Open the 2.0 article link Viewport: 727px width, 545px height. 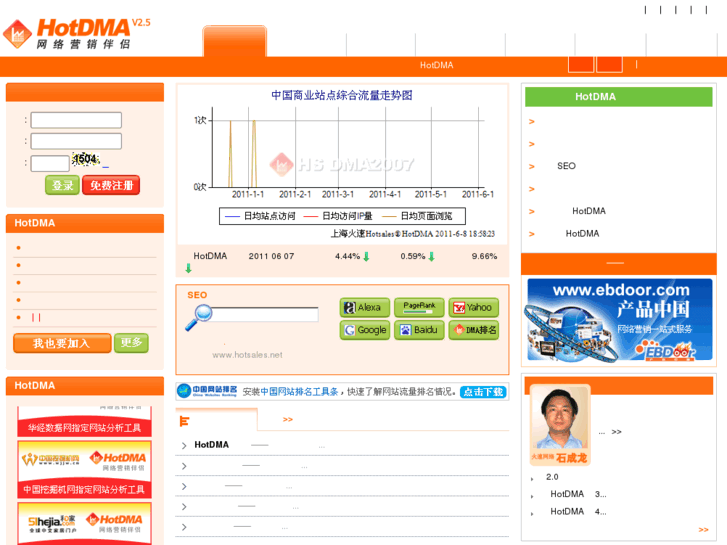(x=552, y=477)
